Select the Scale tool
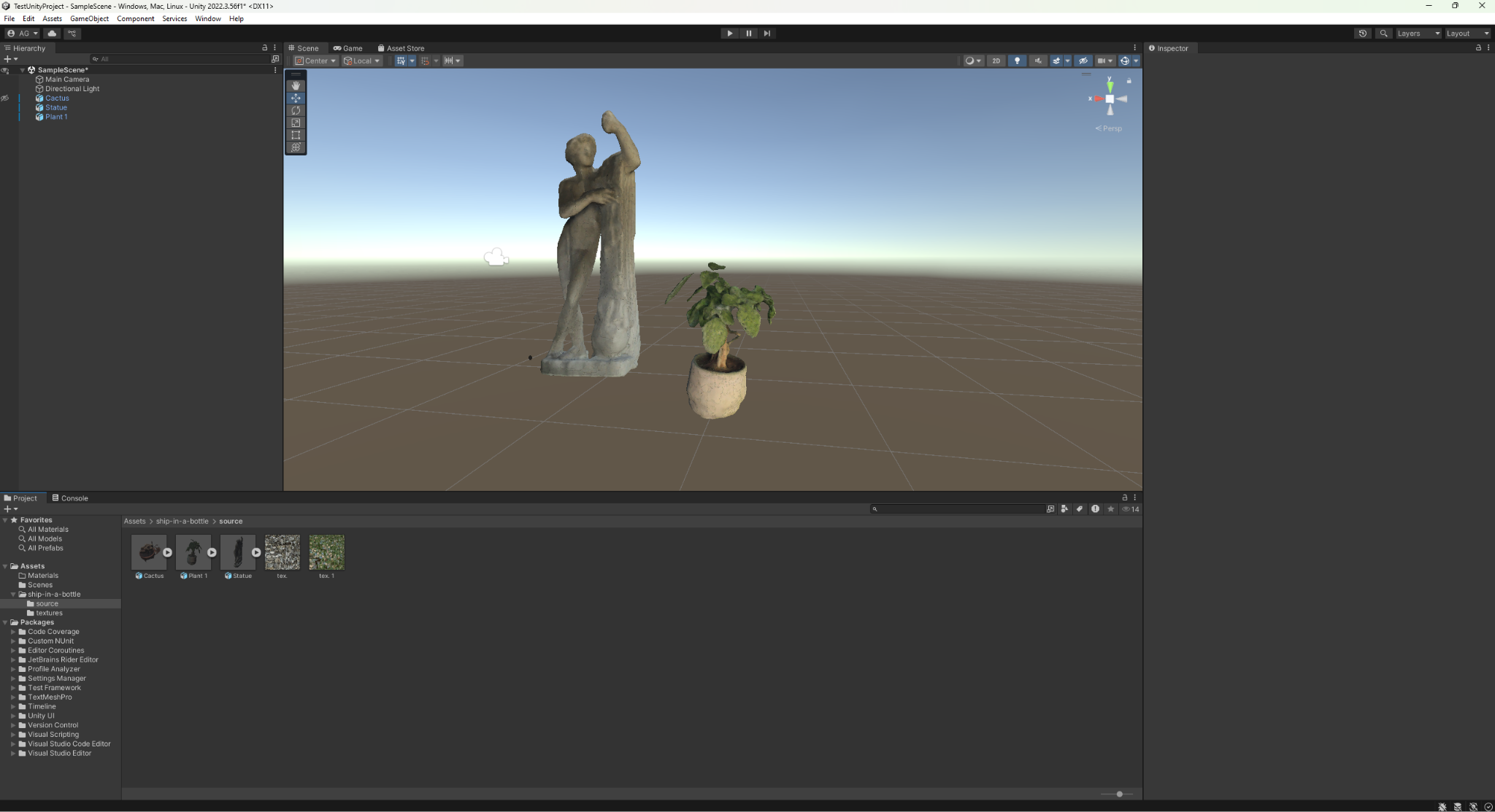 [x=296, y=123]
